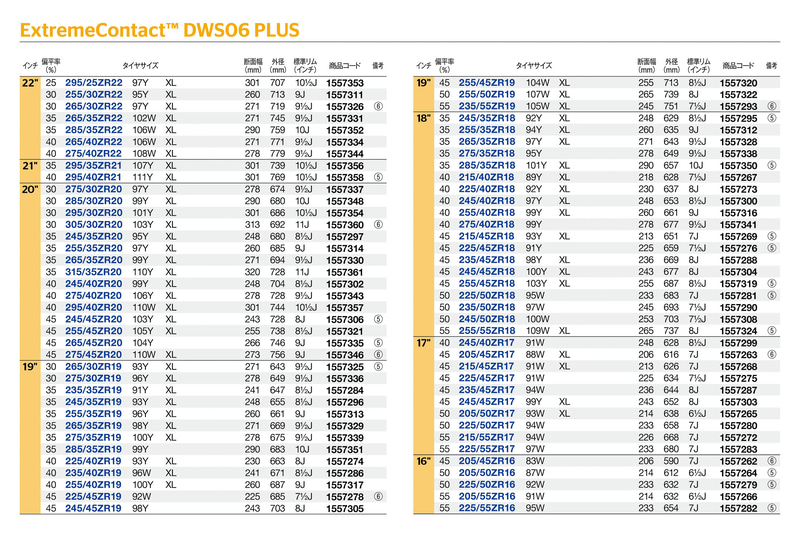Click circled note mark in 1557282 row
The image size is (800, 533).
pos(772,508)
